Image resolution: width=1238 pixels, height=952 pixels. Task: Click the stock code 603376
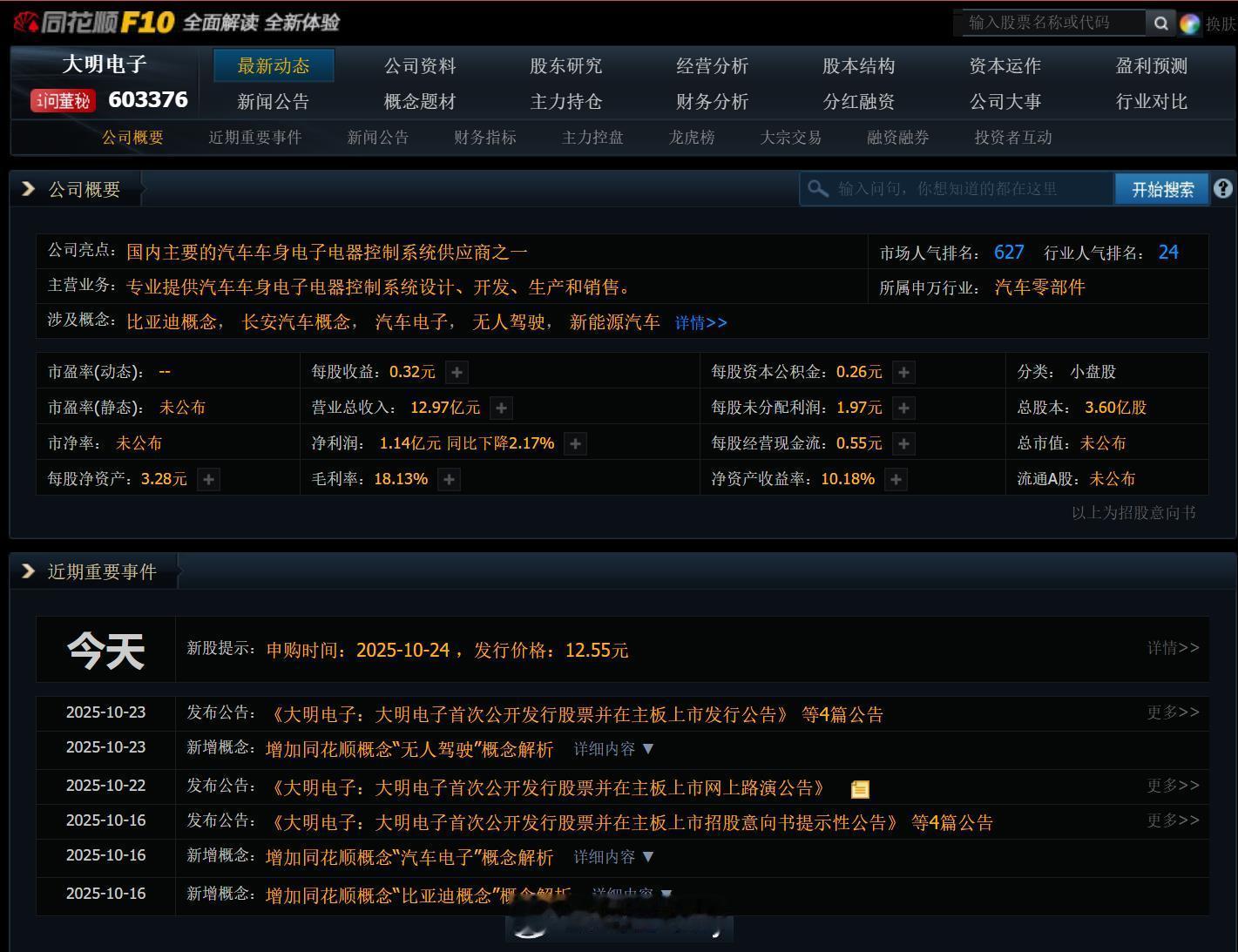(148, 100)
